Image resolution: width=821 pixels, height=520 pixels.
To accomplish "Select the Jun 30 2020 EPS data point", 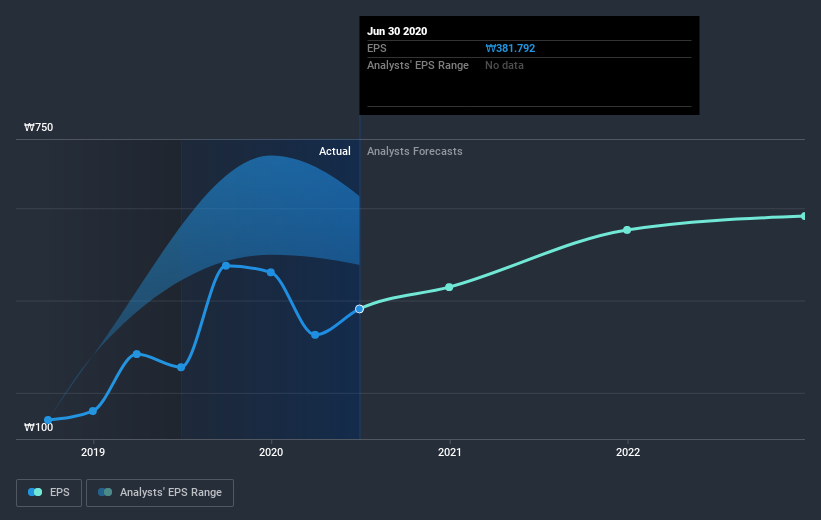I will click(359, 309).
